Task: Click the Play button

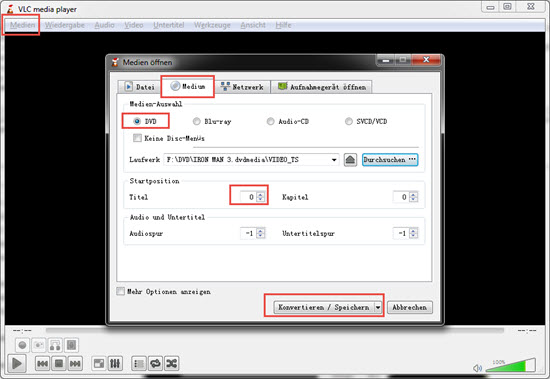Action: [16, 363]
